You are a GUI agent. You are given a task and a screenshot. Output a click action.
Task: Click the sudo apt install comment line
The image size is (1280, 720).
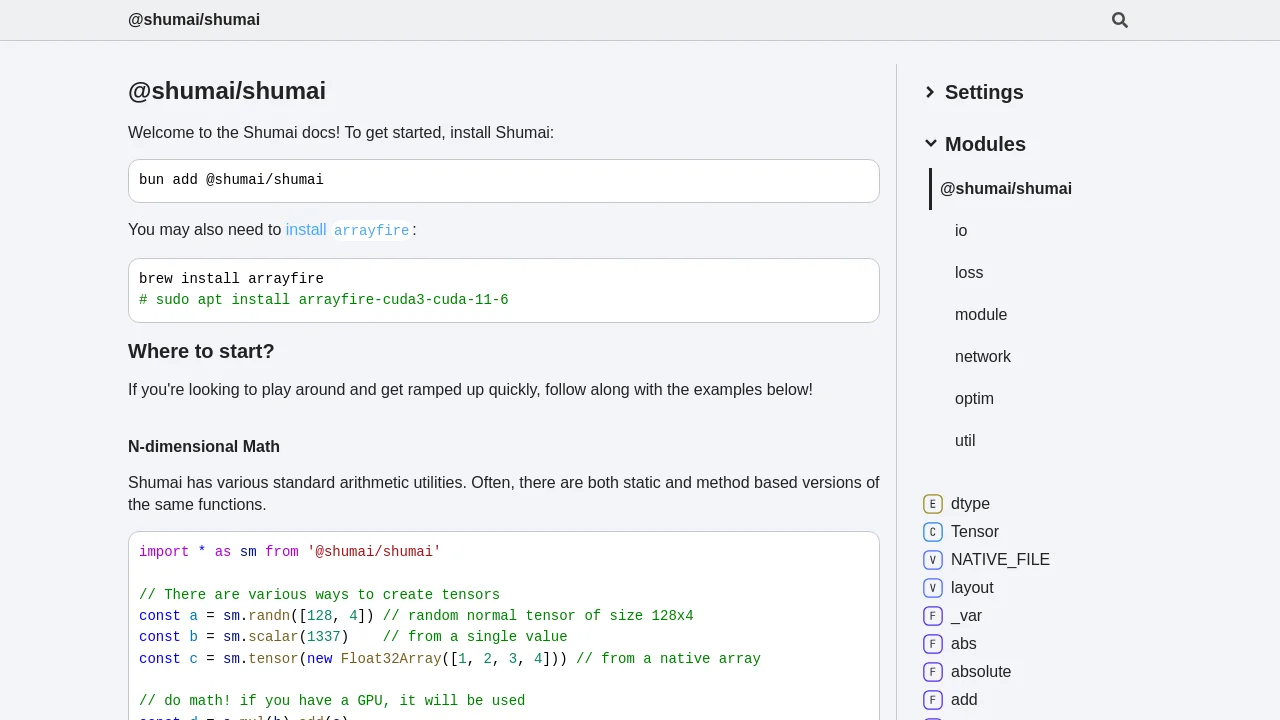click(x=324, y=300)
